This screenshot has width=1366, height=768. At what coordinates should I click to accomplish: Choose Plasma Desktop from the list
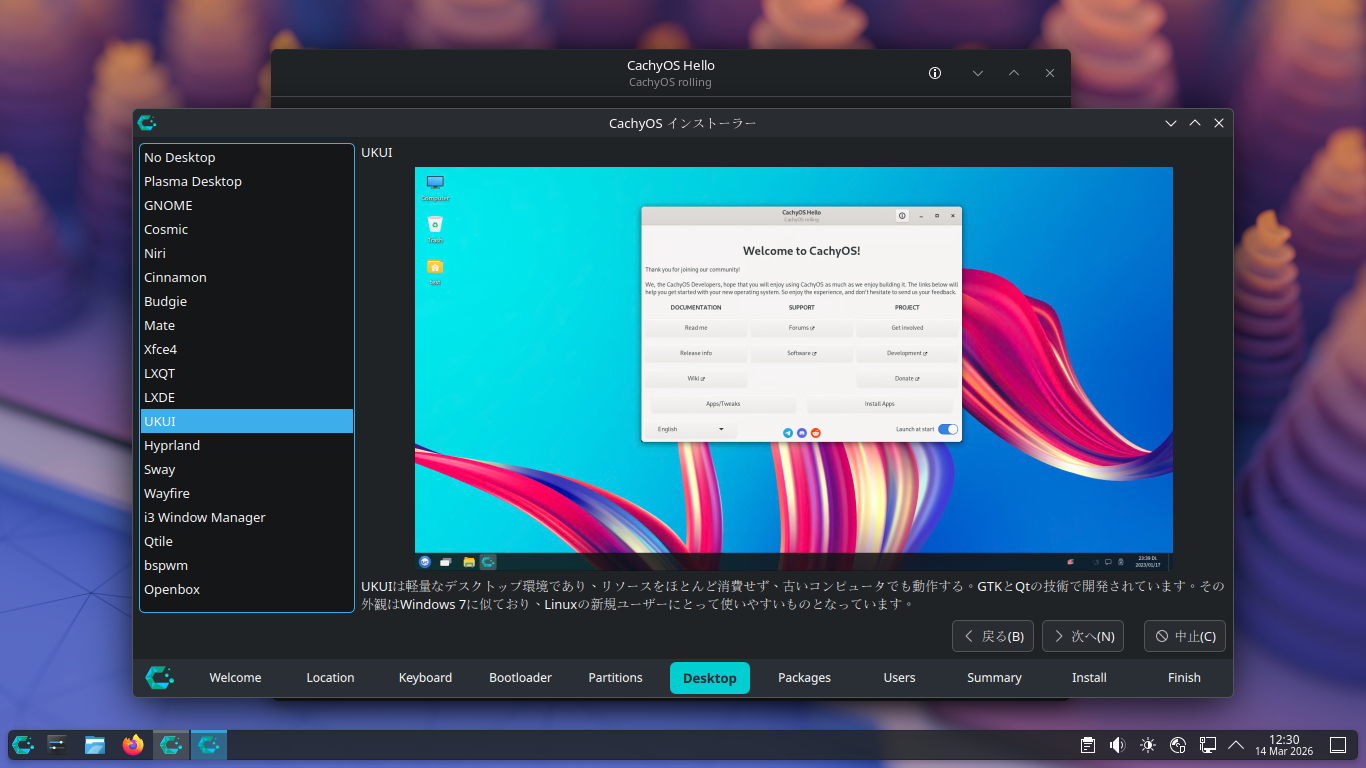247,181
